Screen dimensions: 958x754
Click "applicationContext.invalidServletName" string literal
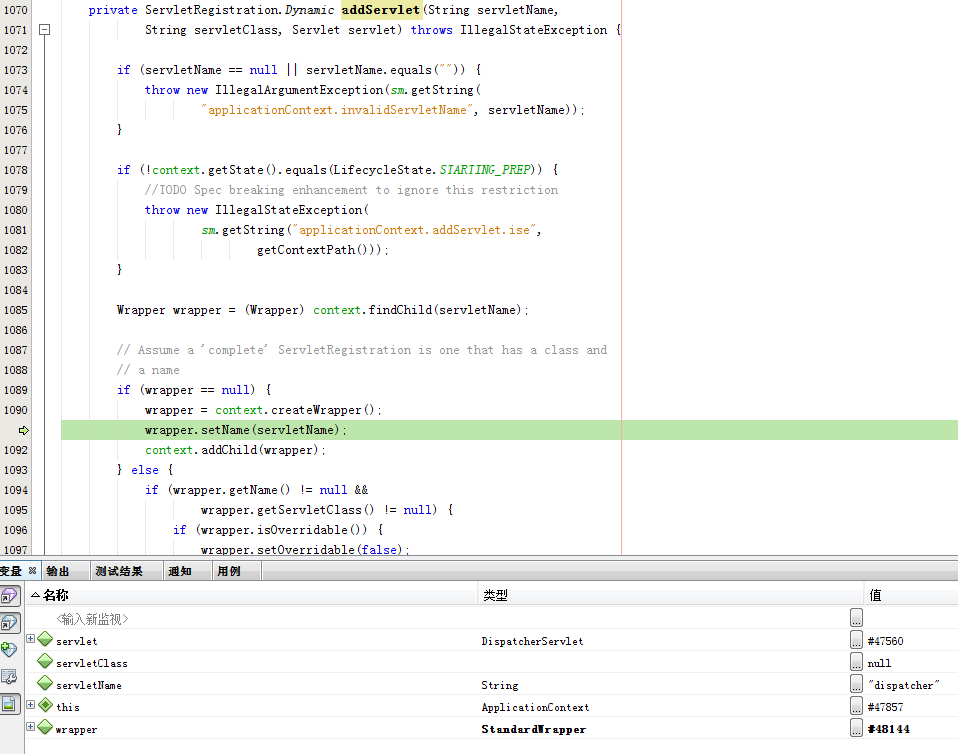coord(337,110)
